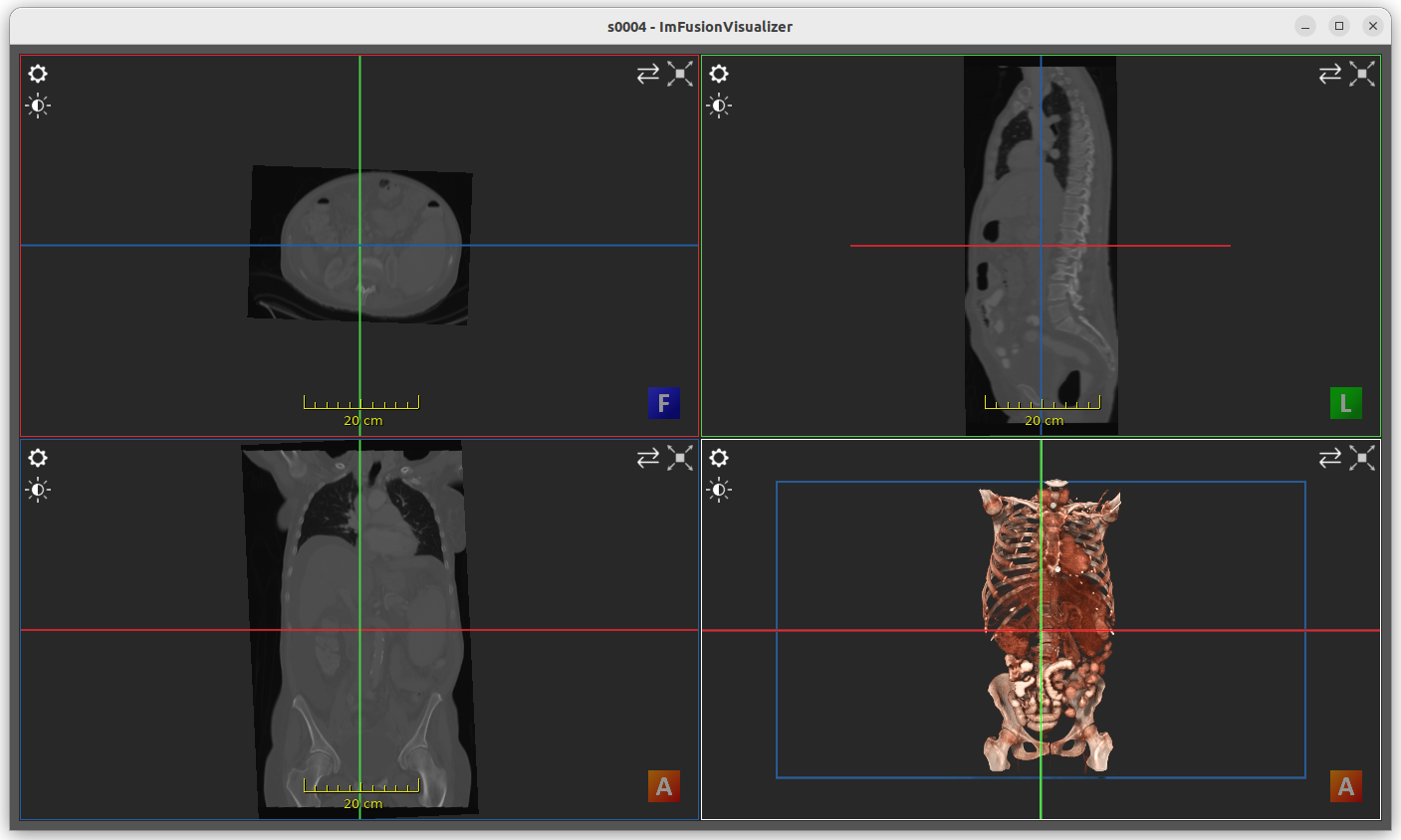Click swap view arrows in coronal view
The width and height of the screenshot is (1401, 840).
(x=648, y=458)
